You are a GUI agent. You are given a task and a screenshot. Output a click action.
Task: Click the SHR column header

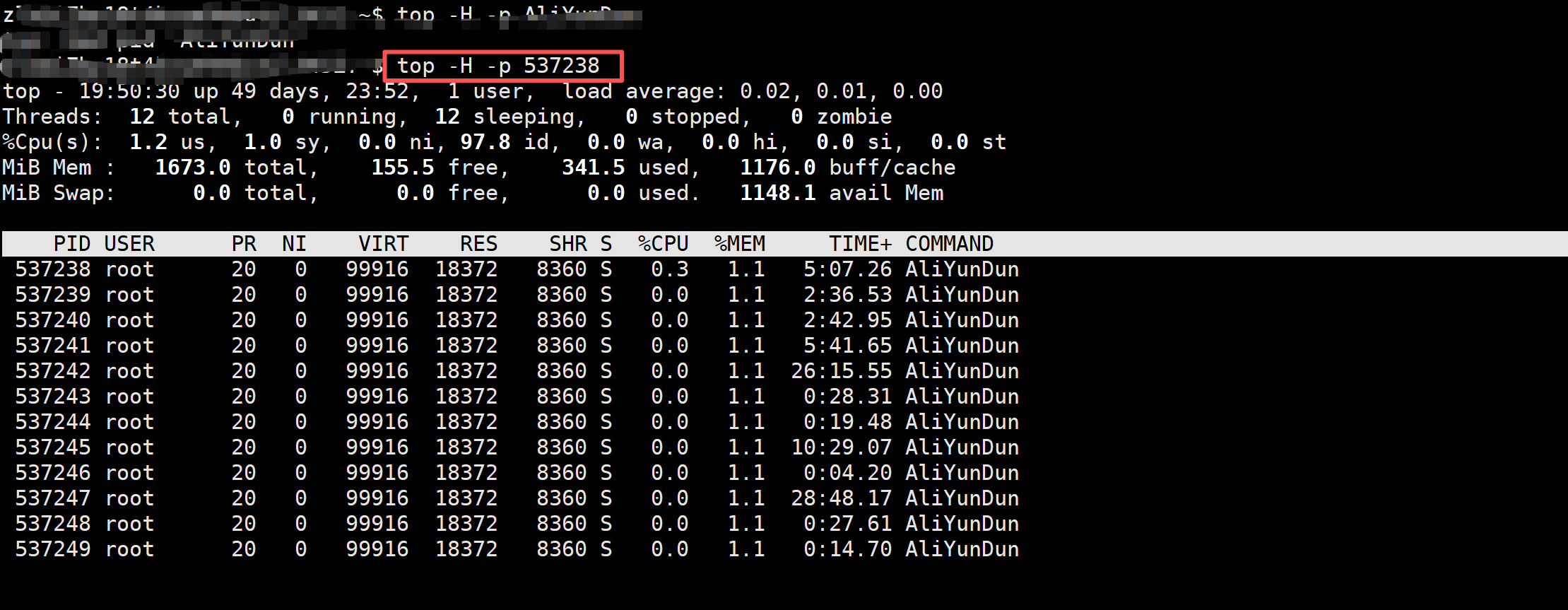568,244
